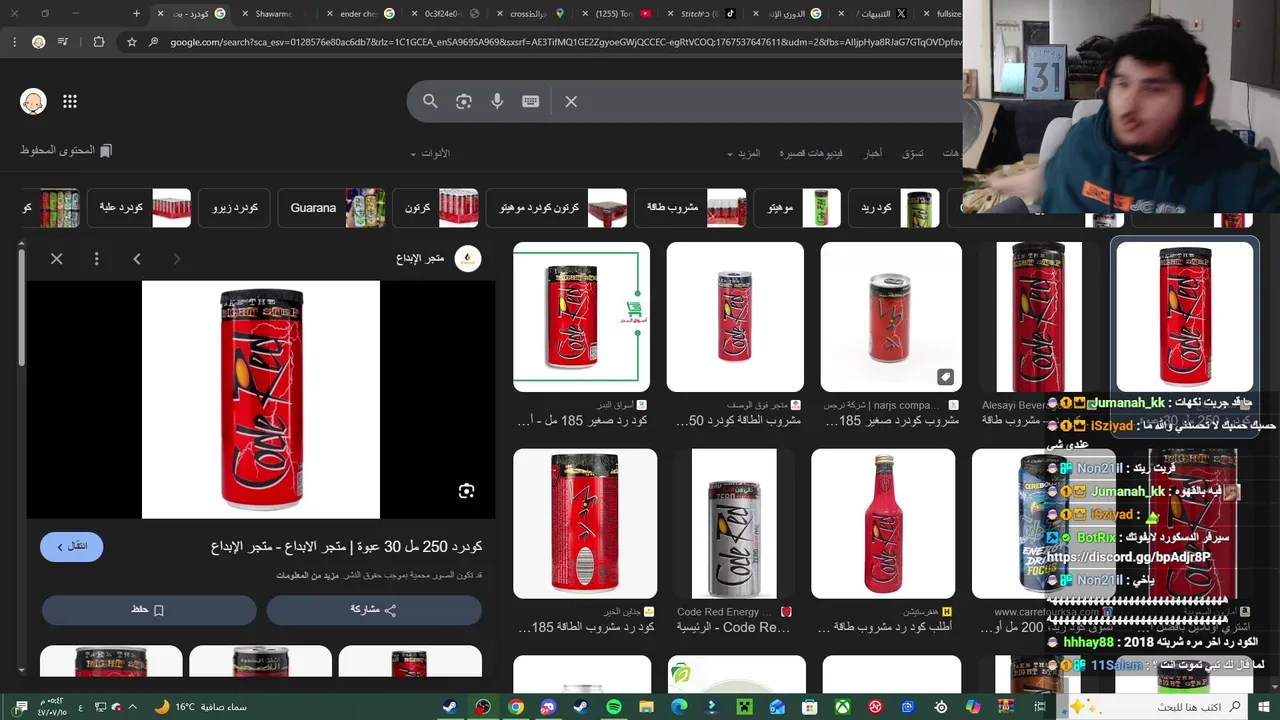Open المحتوى المحفوظ saved content link

click(x=66, y=150)
